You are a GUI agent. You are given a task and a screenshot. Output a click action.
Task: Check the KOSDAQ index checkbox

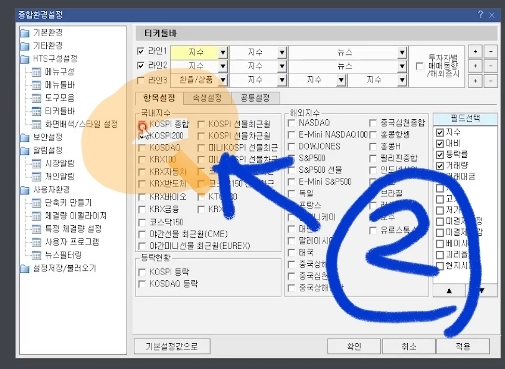pos(142,148)
